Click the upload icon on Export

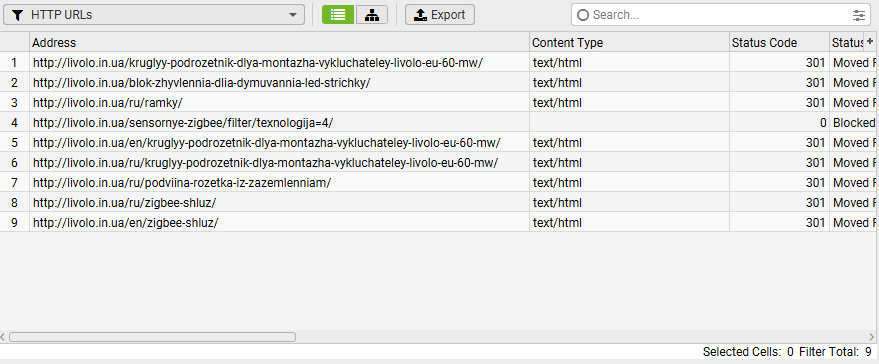[420, 15]
